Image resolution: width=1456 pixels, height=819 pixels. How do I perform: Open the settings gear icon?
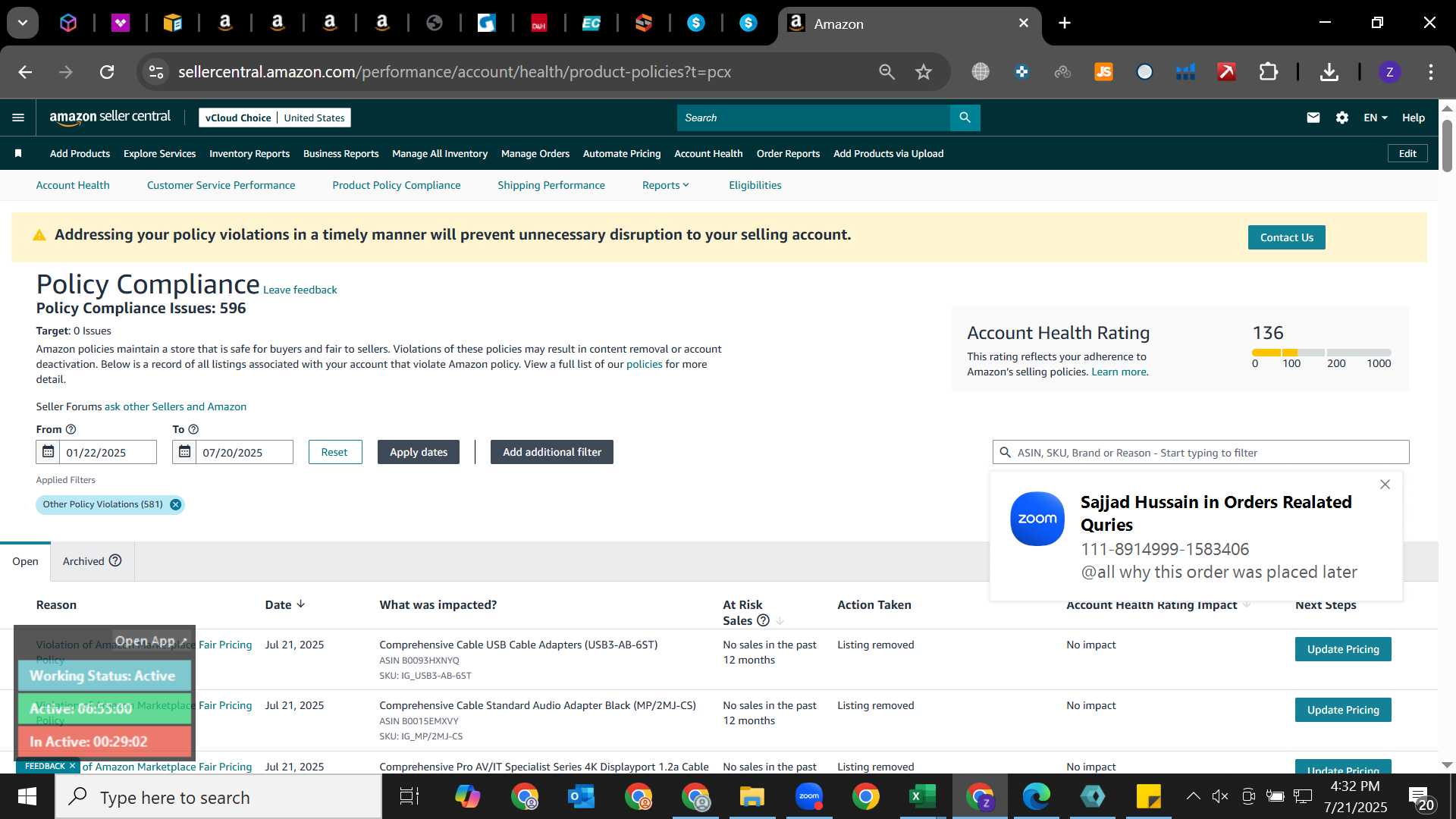[x=1342, y=118]
